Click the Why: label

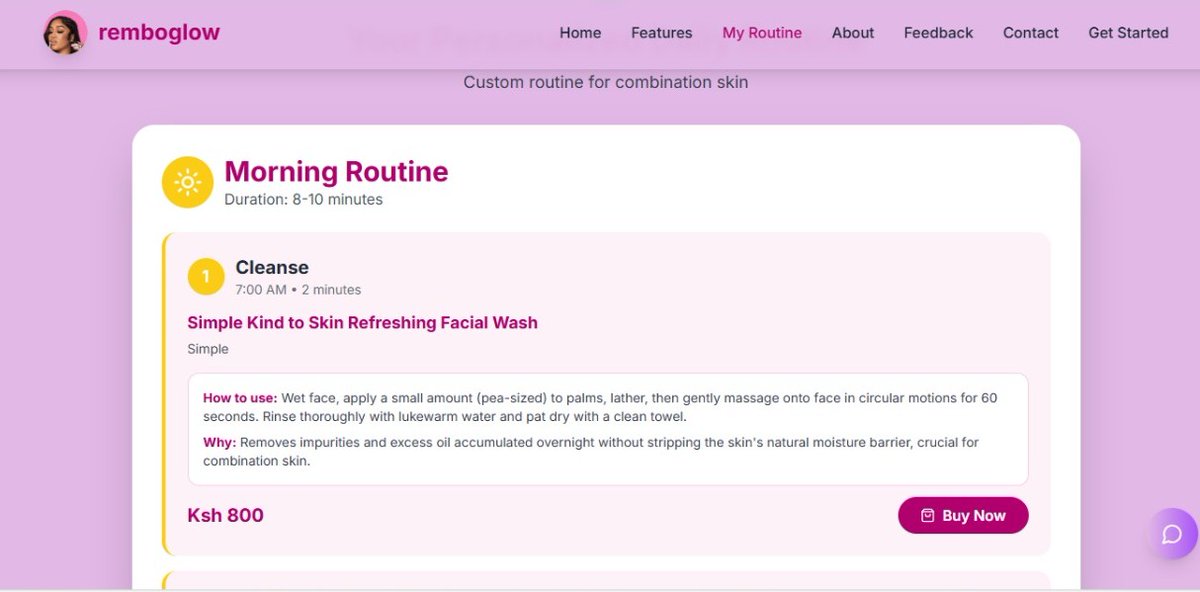(x=220, y=443)
